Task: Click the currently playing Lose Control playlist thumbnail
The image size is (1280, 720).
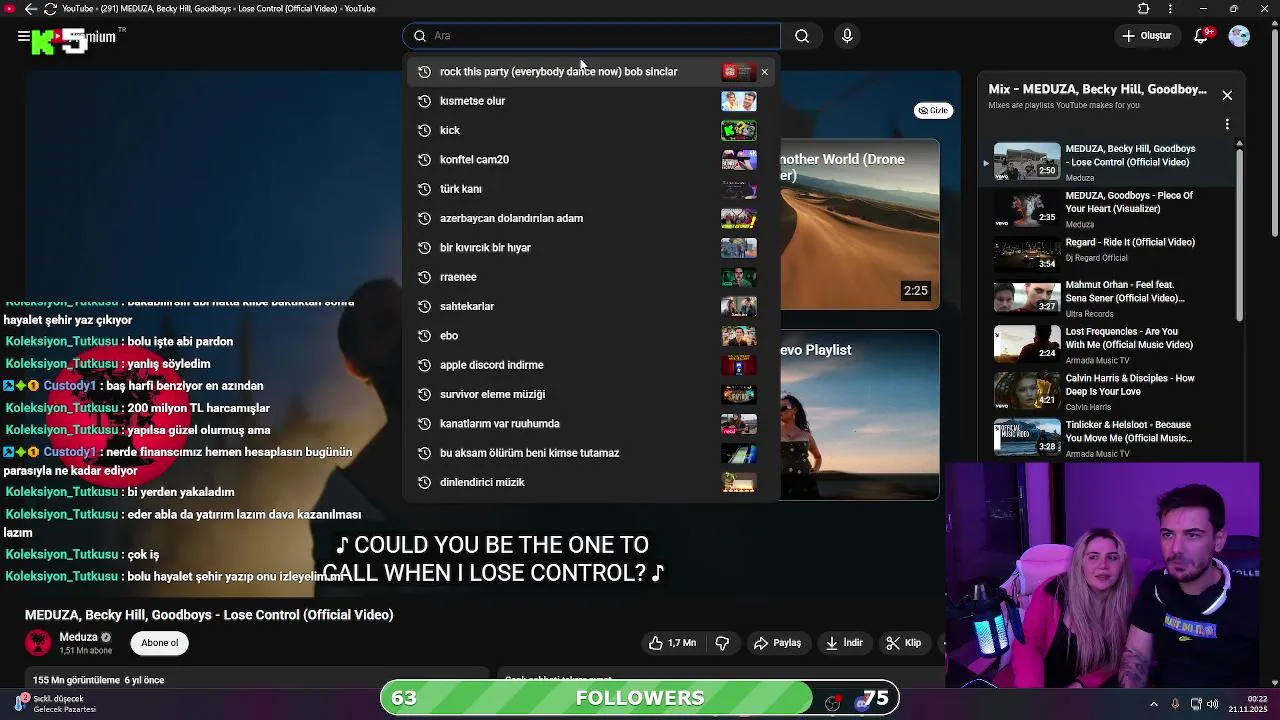Action: click(1027, 161)
